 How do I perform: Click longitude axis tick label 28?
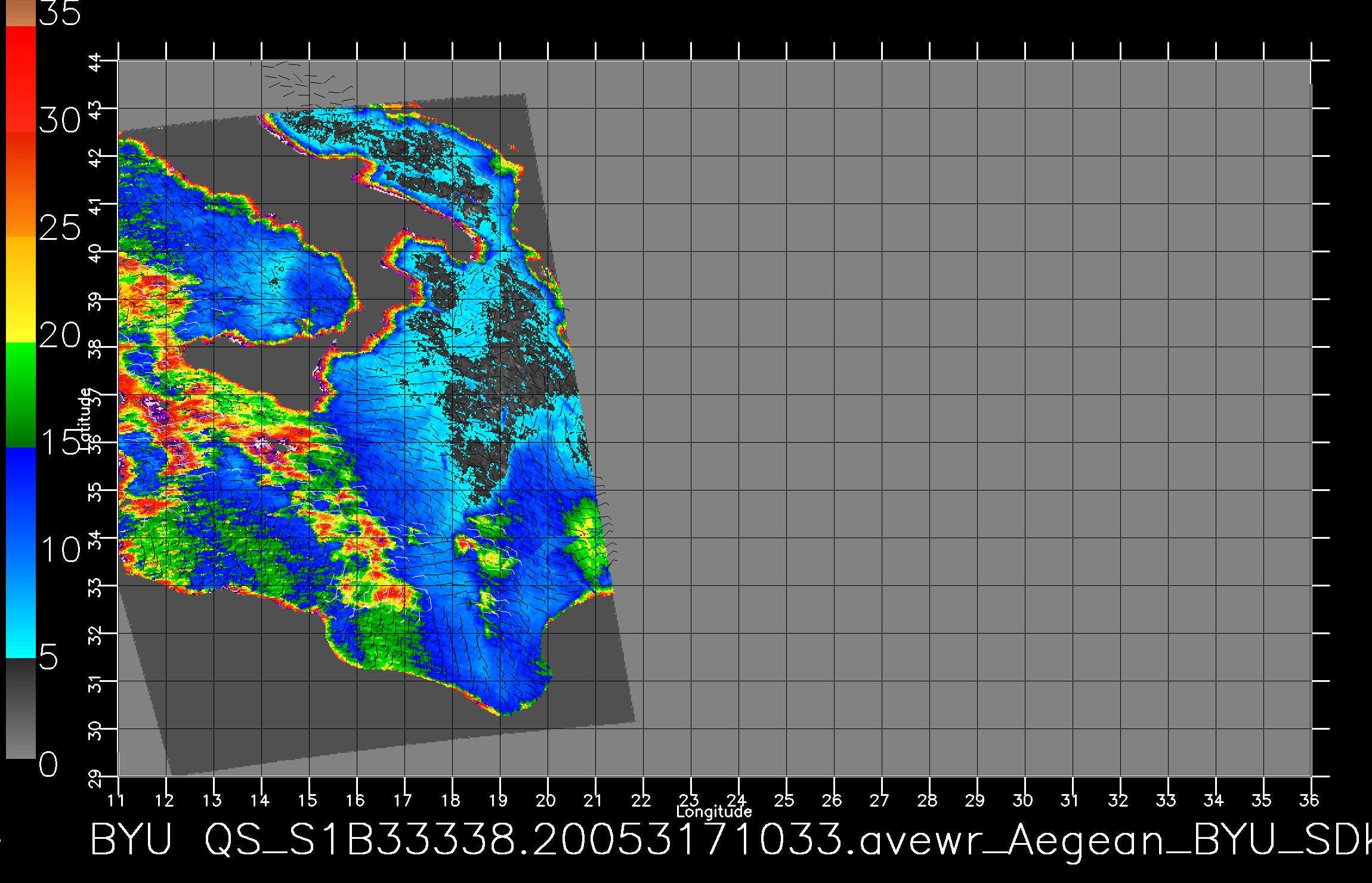(928, 800)
